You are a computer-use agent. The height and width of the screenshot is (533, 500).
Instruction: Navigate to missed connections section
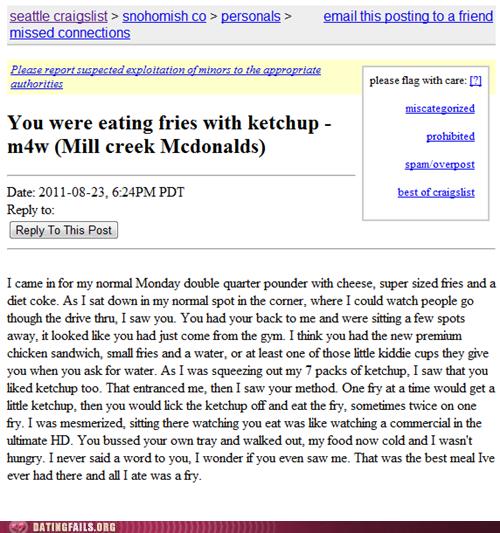pos(70,33)
